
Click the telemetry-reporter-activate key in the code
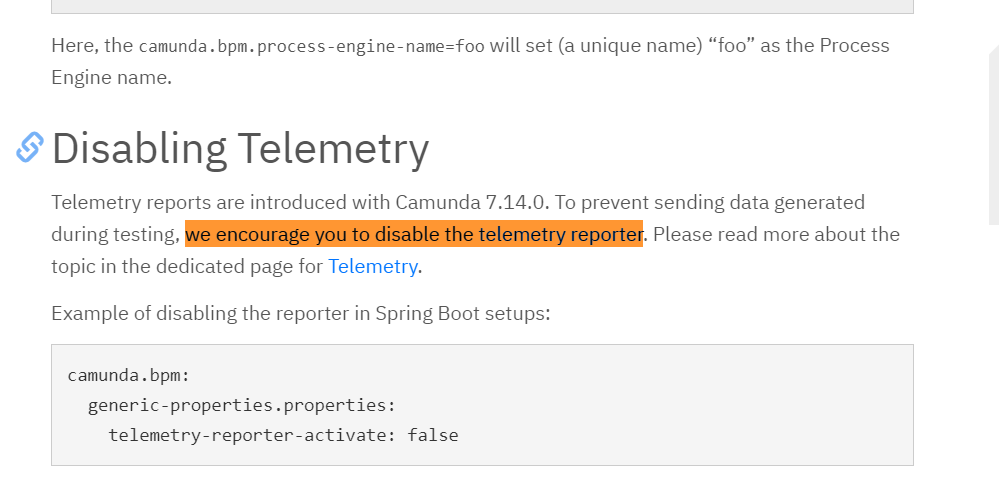click(247, 435)
